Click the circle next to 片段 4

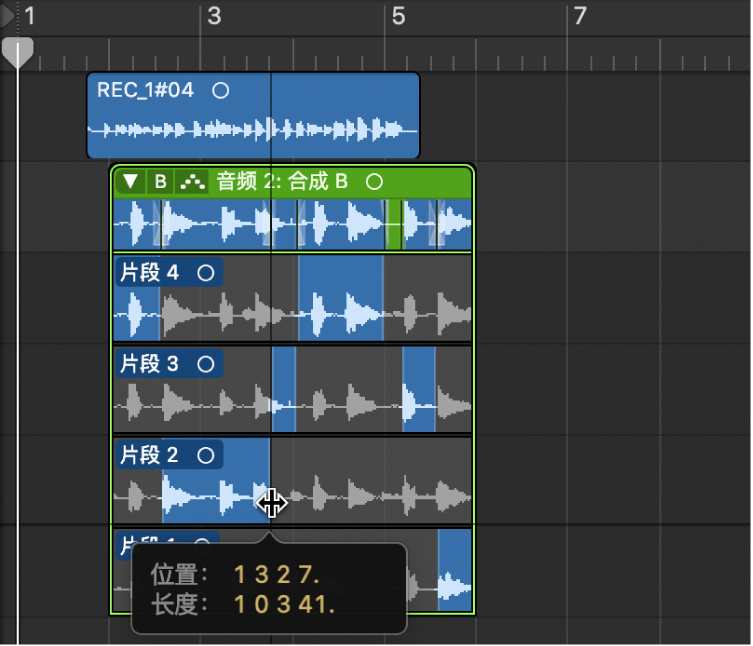[x=206, y=273]
